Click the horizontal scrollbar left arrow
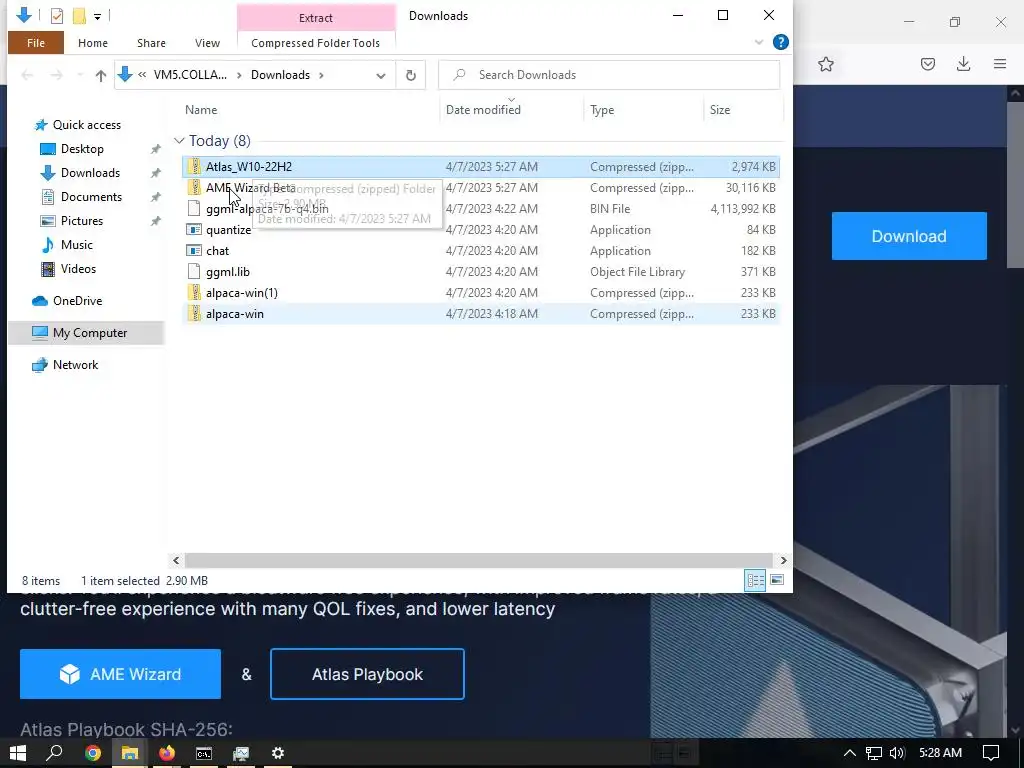 point(176,560)
